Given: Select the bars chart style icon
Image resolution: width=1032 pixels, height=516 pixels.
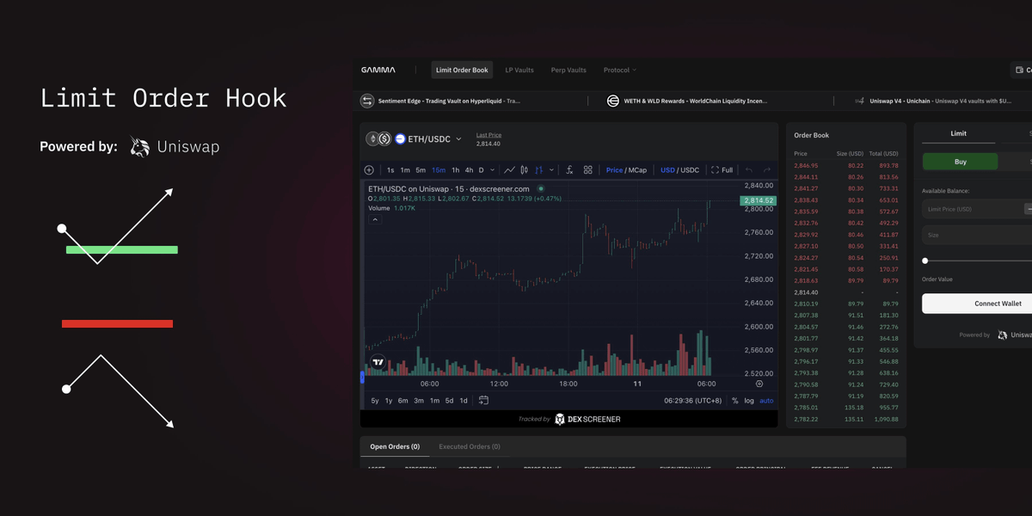Looking at the screenshot, I should 539,170.
